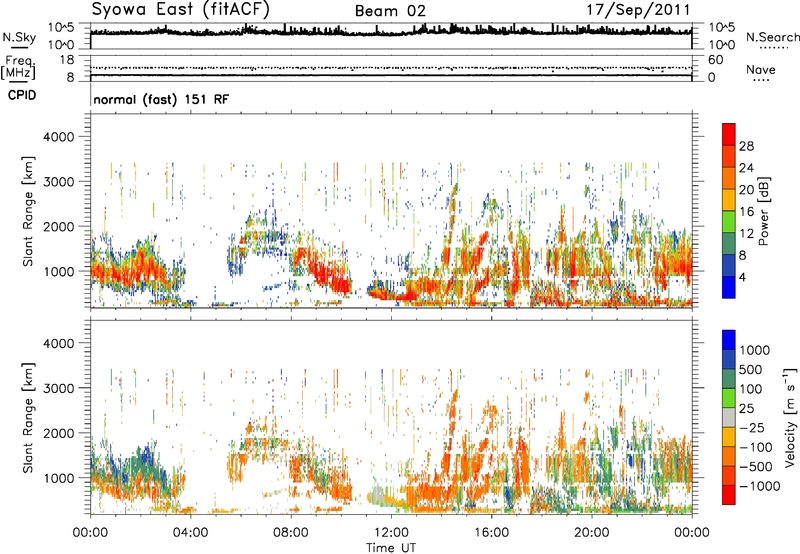Screen dimensions: 800x554
Task: Click the '-25' velocity colorbar label
Action: point(753,427)
